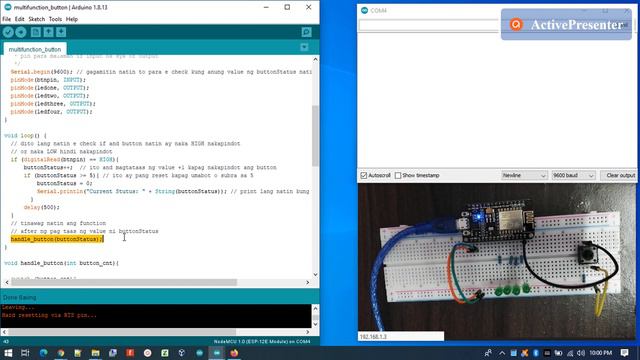Open the Sketch menu
Viewport: 640px width, 360px height.
[x=37, y=19]
